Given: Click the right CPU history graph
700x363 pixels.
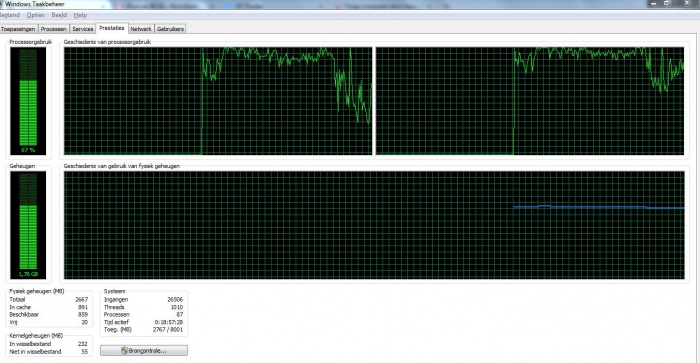Looking at the screenshot, I should tap(530, 101).
